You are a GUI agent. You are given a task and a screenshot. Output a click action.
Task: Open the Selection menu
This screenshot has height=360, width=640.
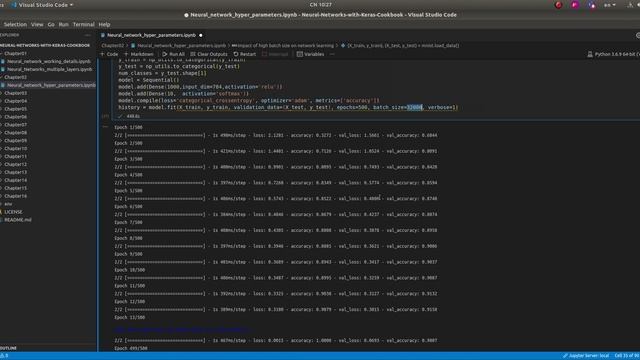click(x=15, y=24)
